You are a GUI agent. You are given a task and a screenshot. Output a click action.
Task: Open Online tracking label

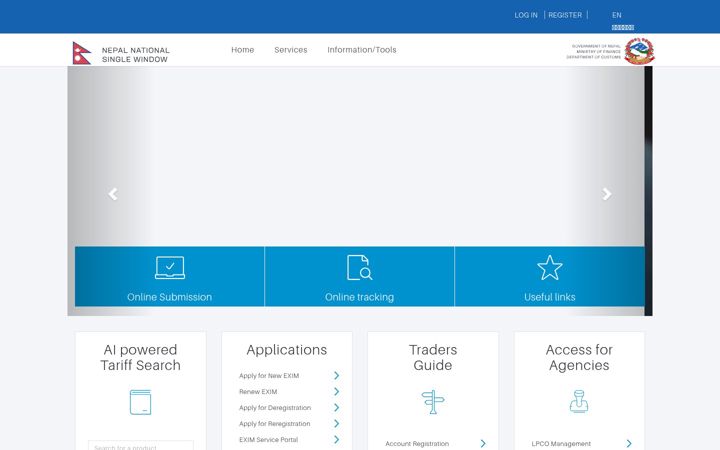point(360,297)
